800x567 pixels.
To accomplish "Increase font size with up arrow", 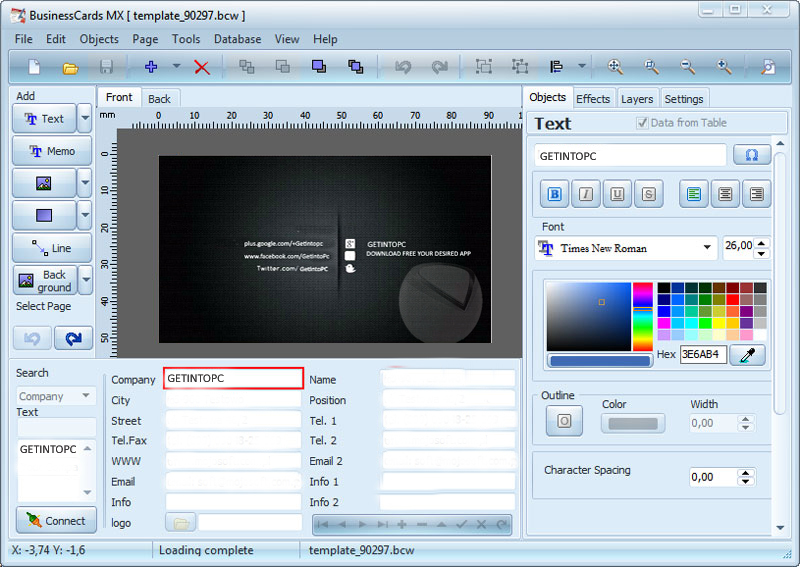I will pos(761,243).
